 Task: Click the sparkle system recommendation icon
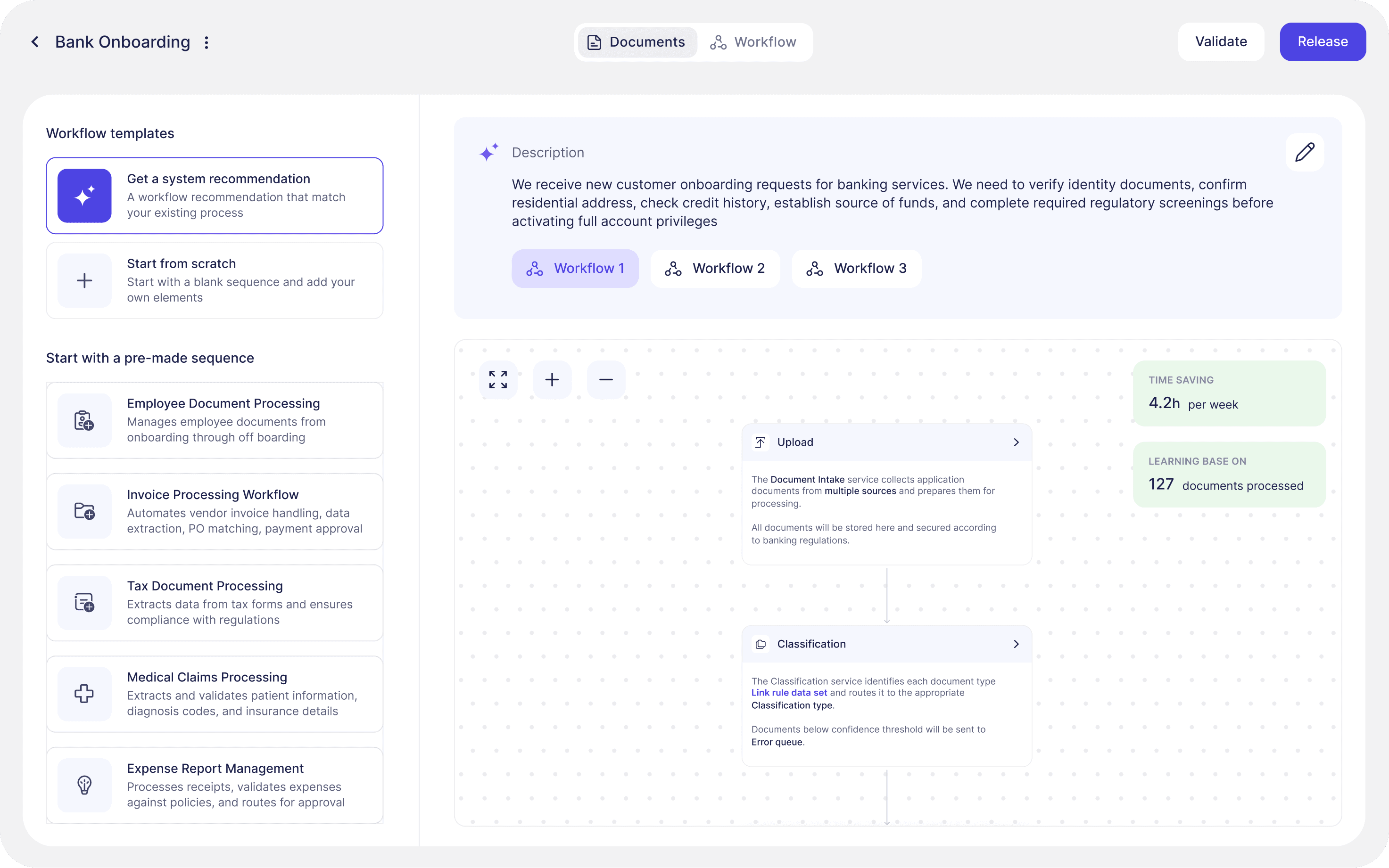(x=84, y=196)
